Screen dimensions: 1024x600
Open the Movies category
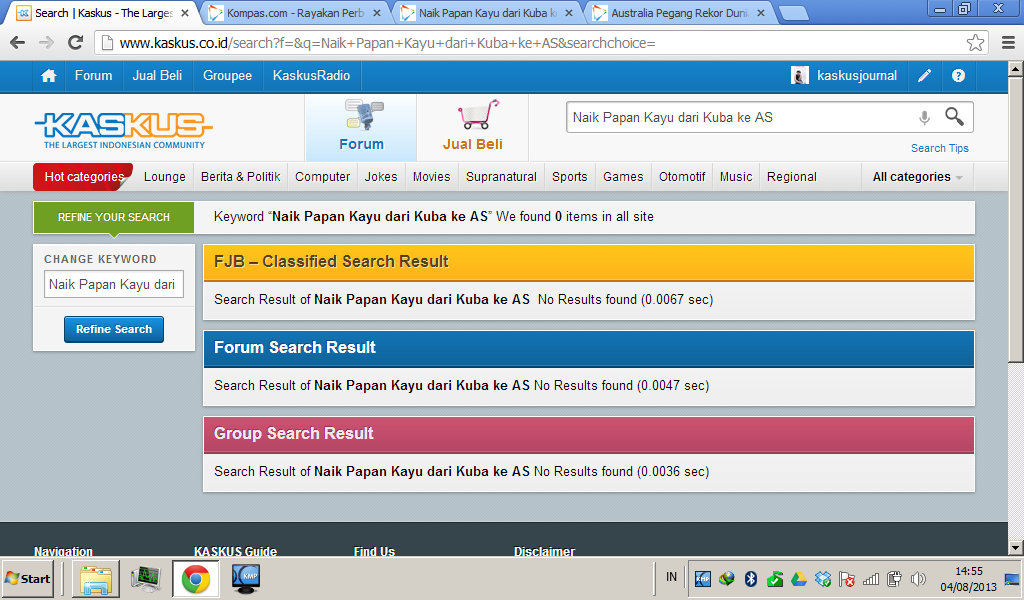tap(432, 177)
